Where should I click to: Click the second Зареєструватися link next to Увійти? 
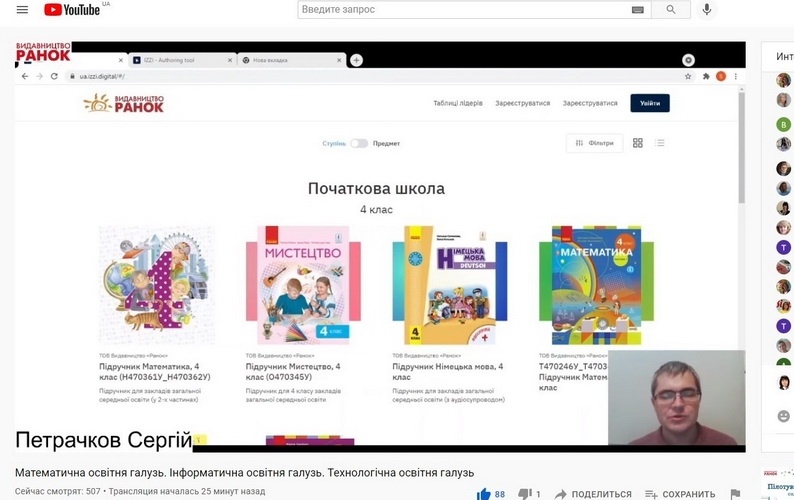click(590, 103)
